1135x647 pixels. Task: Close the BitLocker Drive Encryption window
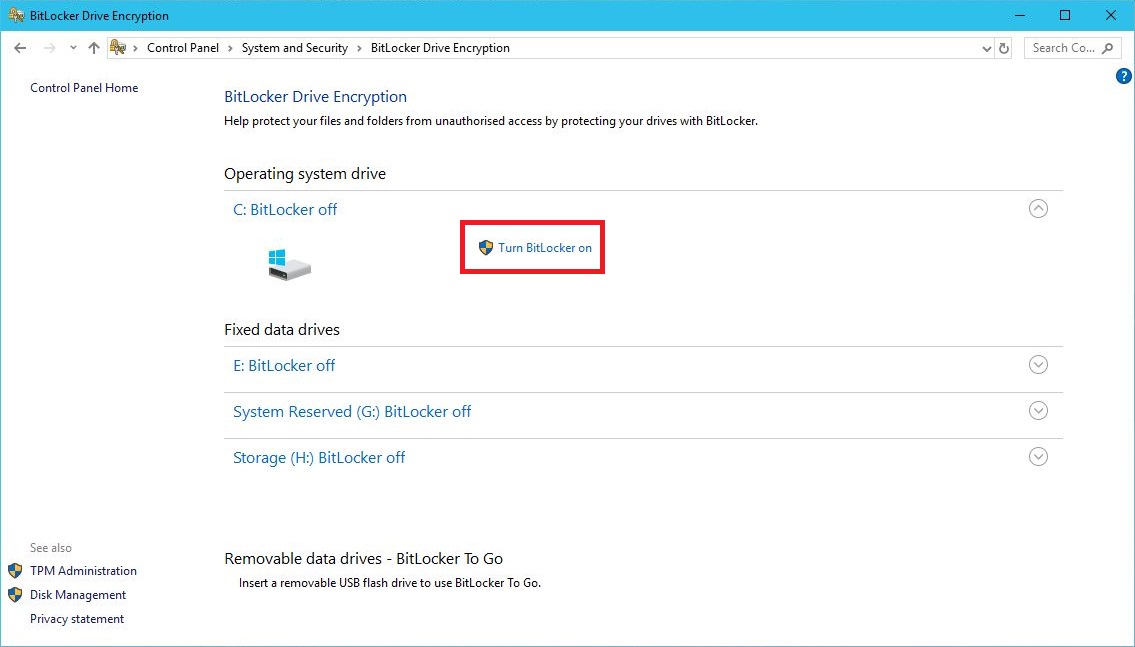(1110, 15)
